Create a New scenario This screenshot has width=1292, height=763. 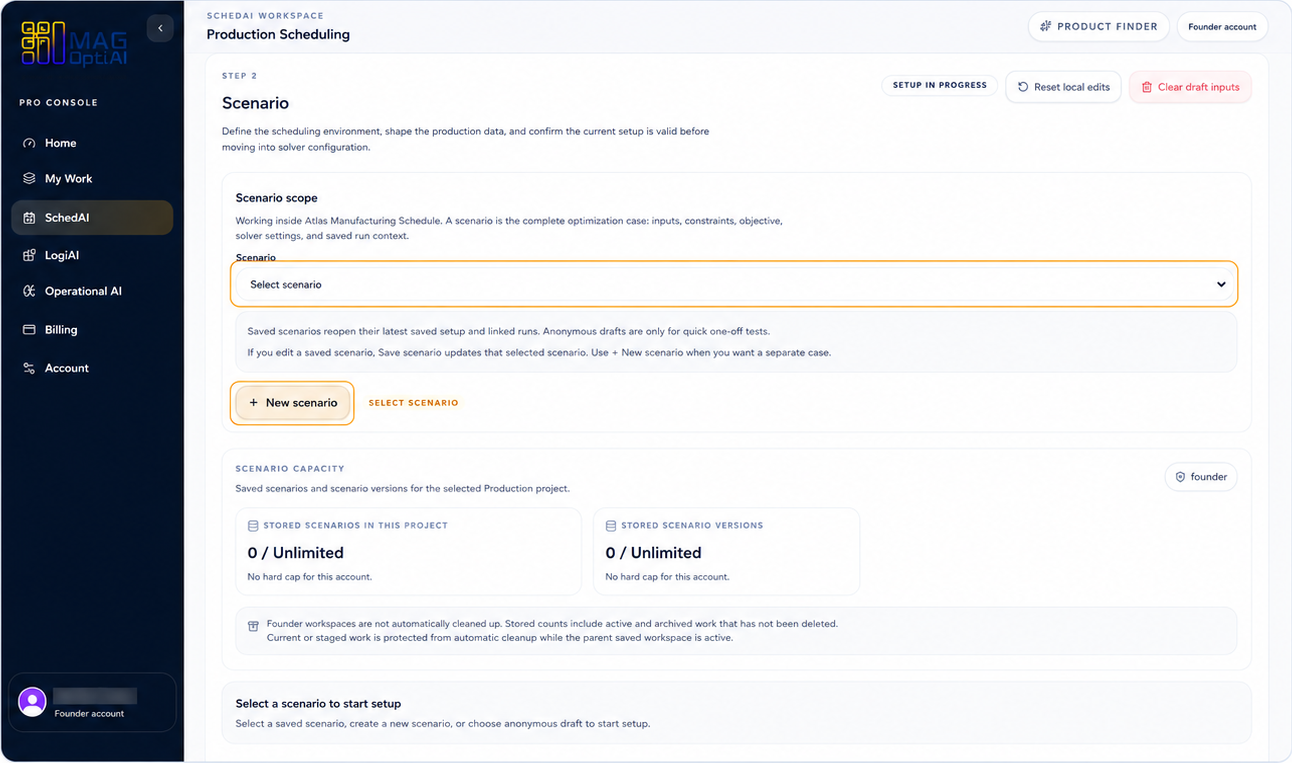(x=293, y=403)
